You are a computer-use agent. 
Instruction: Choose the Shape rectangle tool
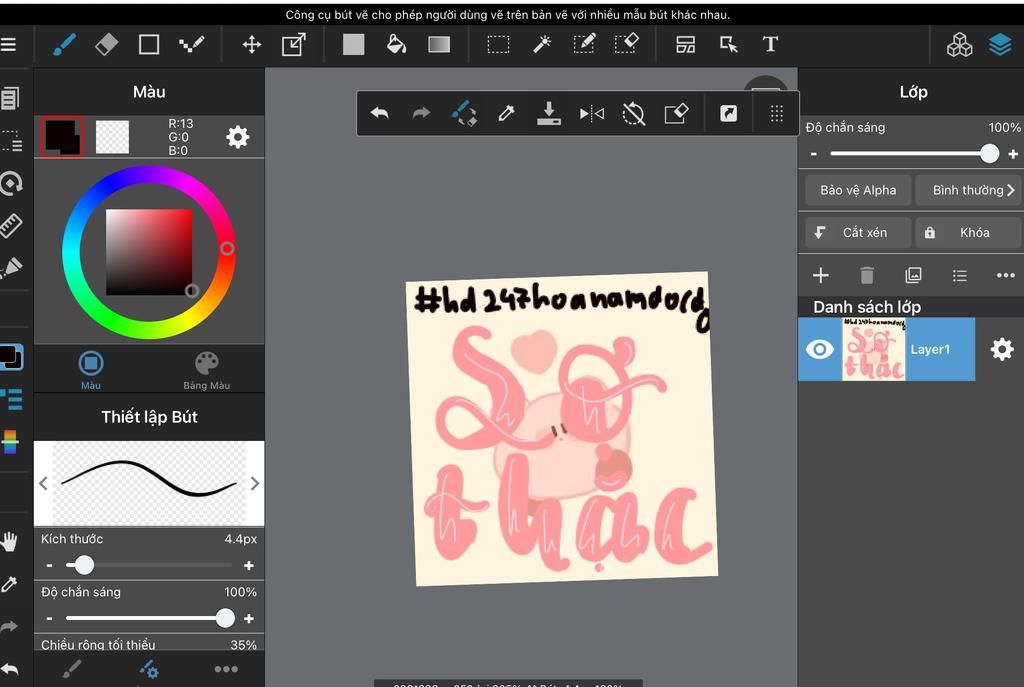point(149,44)
